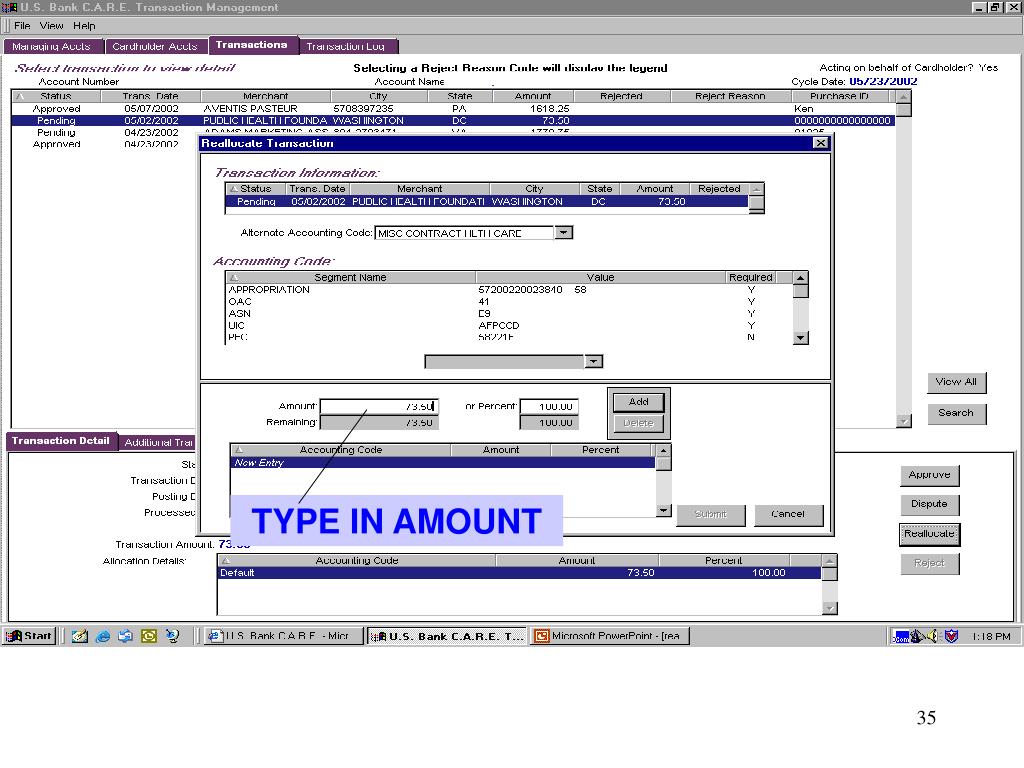Switch to Transaction Log tab
The height and width of the screenshot is (768, 1024).
(346, 46)
